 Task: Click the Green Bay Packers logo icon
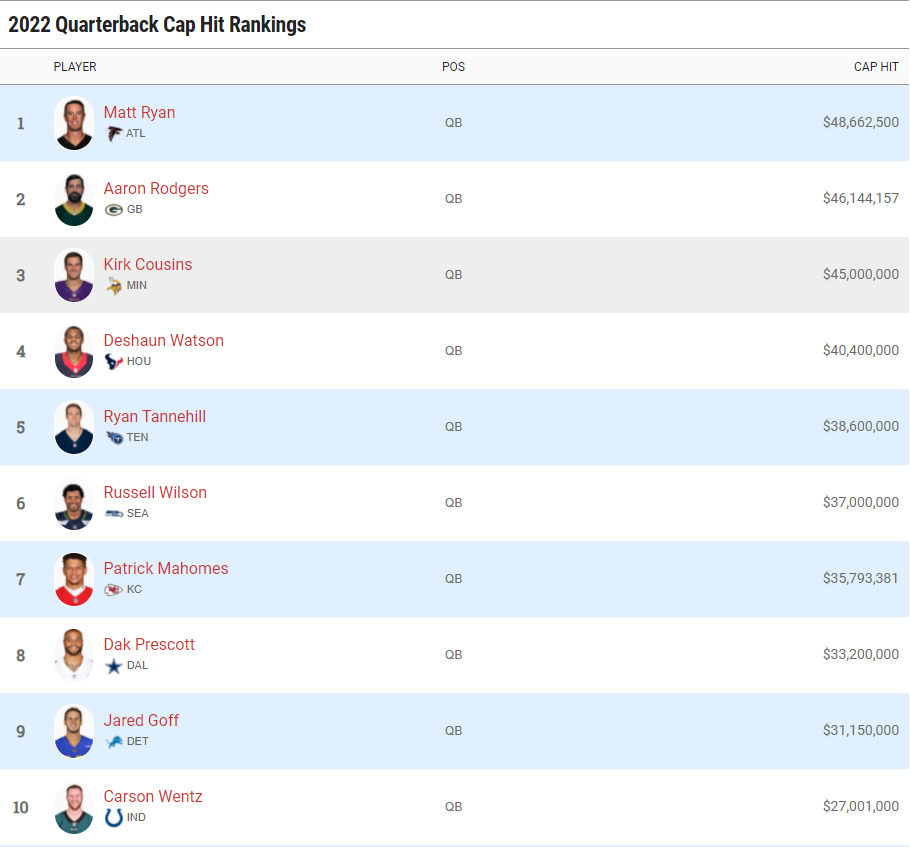[114, 210]
